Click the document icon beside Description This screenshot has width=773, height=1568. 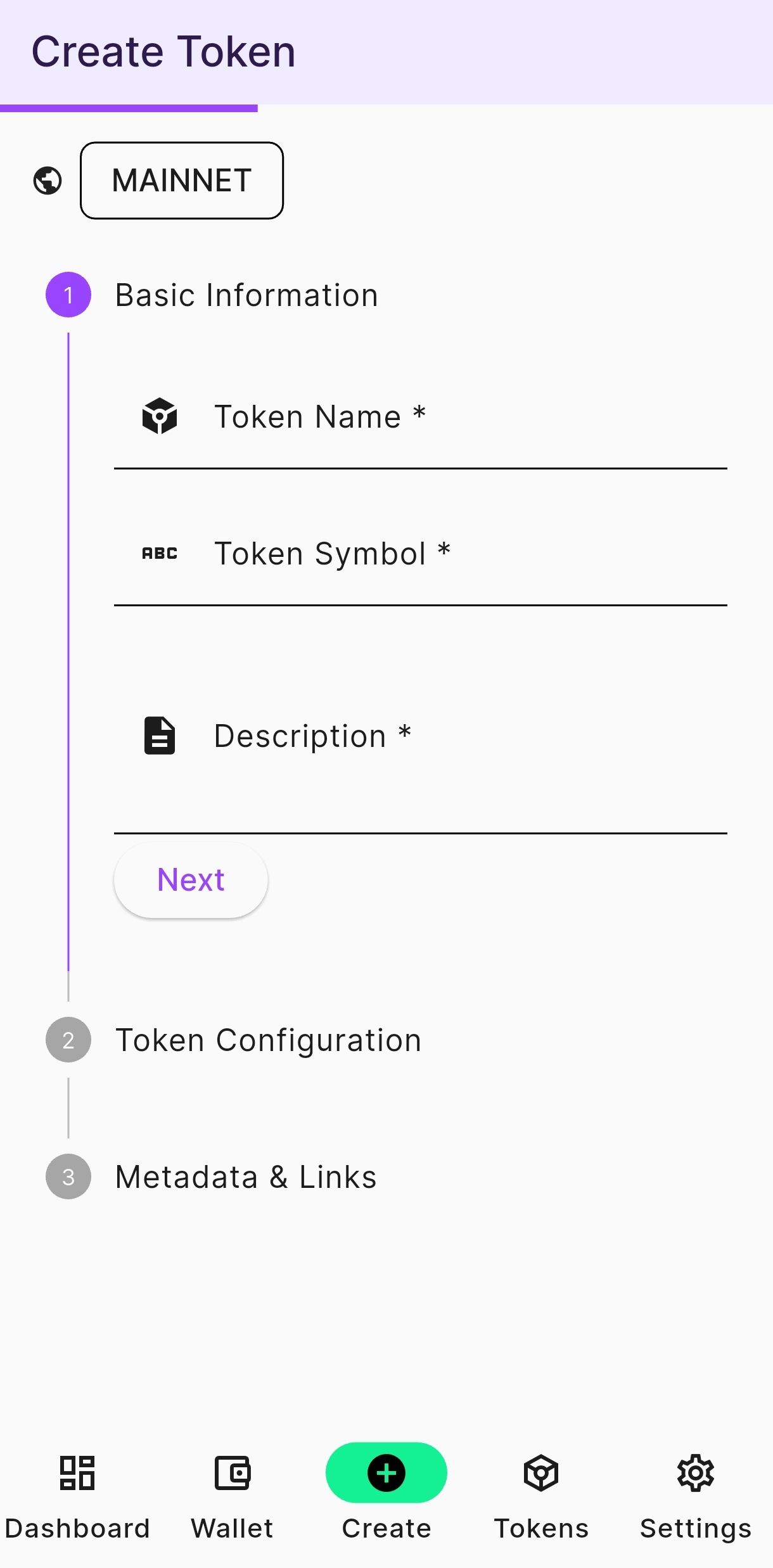coord(160,736)
